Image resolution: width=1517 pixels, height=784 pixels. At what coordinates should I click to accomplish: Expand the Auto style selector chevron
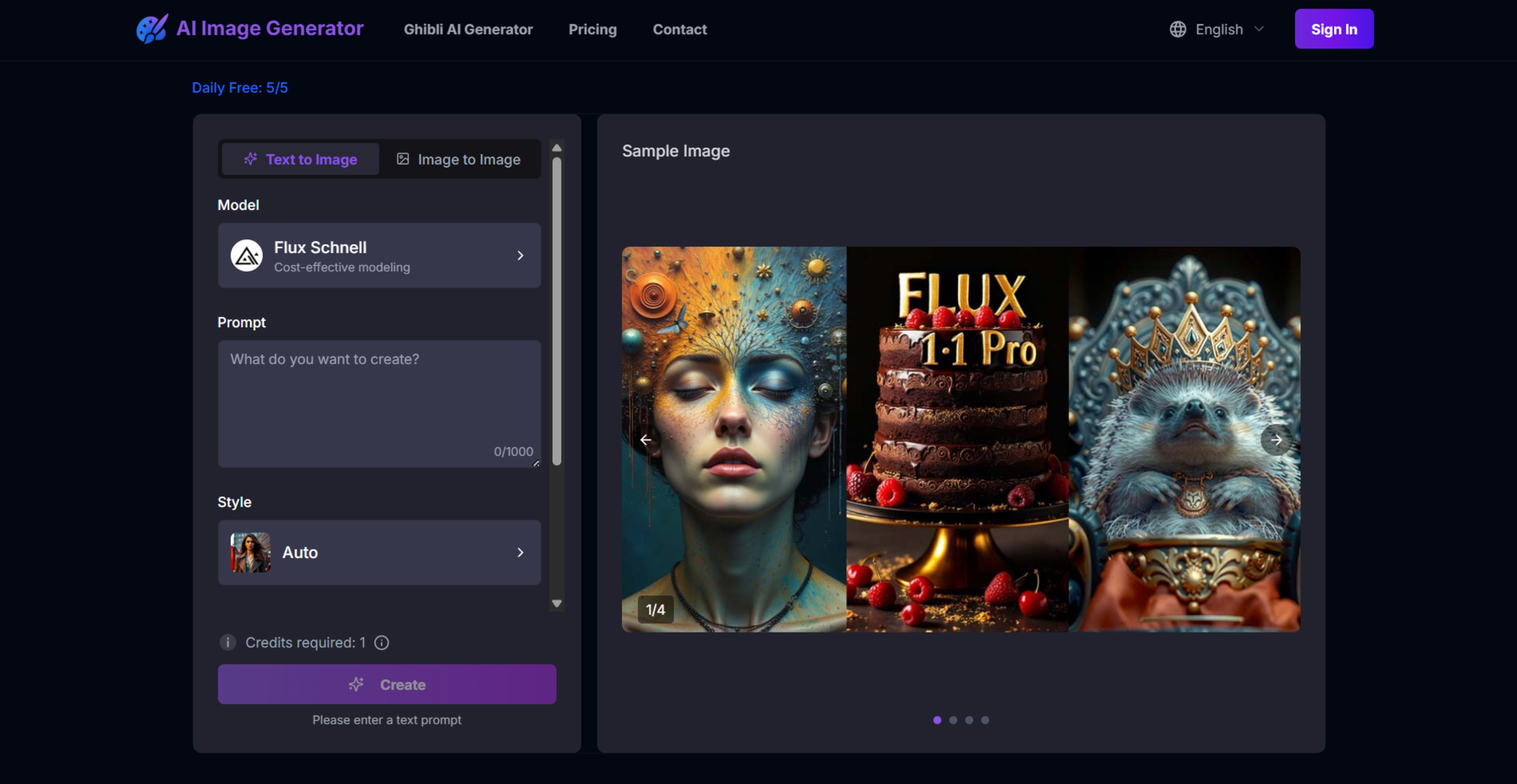pyautogui.click(x=519, y=552)
